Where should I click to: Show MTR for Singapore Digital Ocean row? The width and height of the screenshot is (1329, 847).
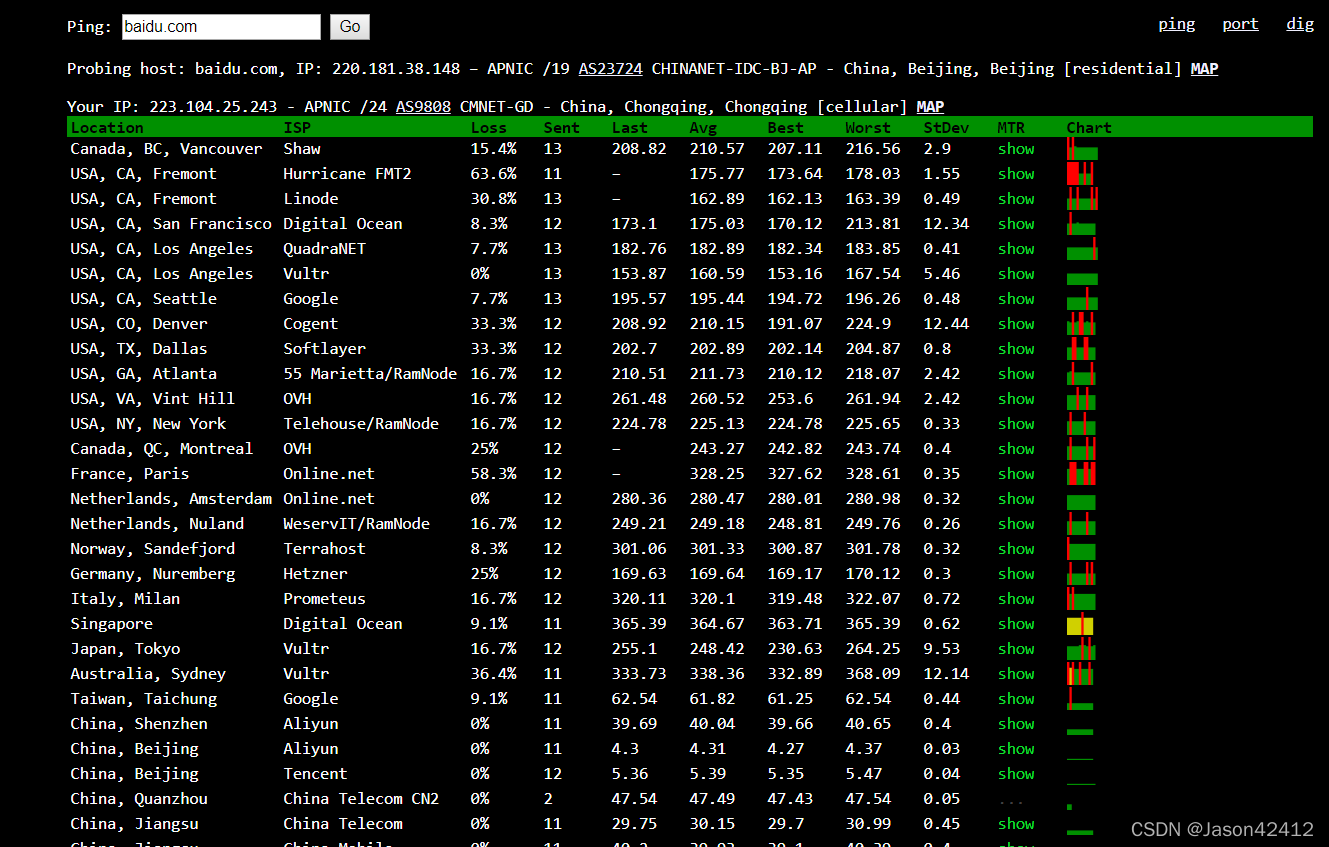[x=1016, y=624]
